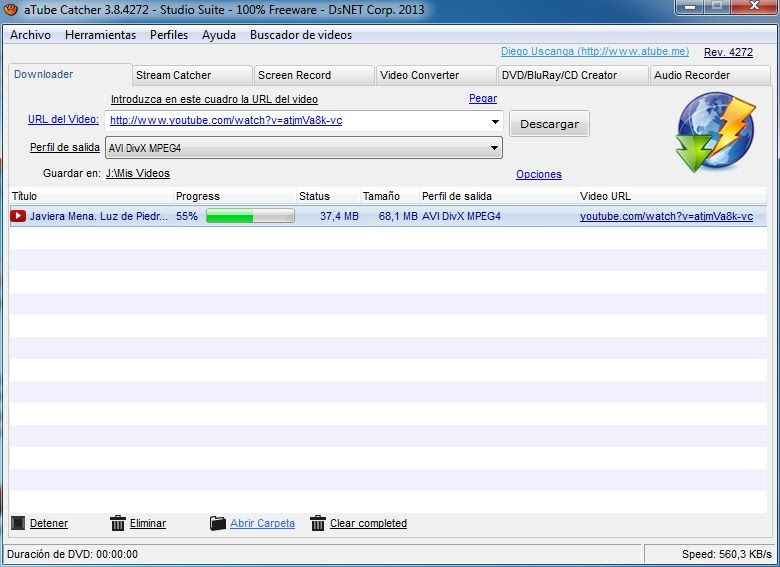Open the youtube.com/watch?v=atjmVa8k-vc row link

(x=666, y=216)
